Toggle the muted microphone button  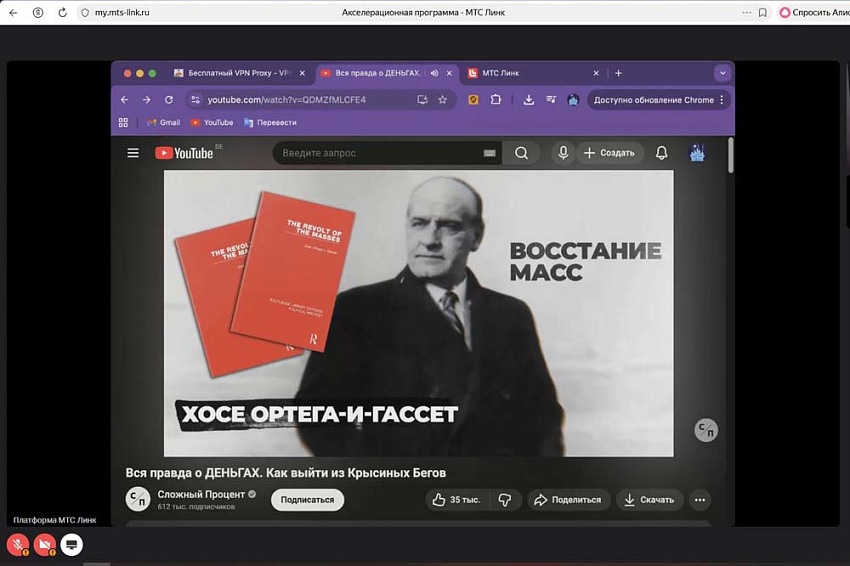pyautogui.click(x=17, y=545)
